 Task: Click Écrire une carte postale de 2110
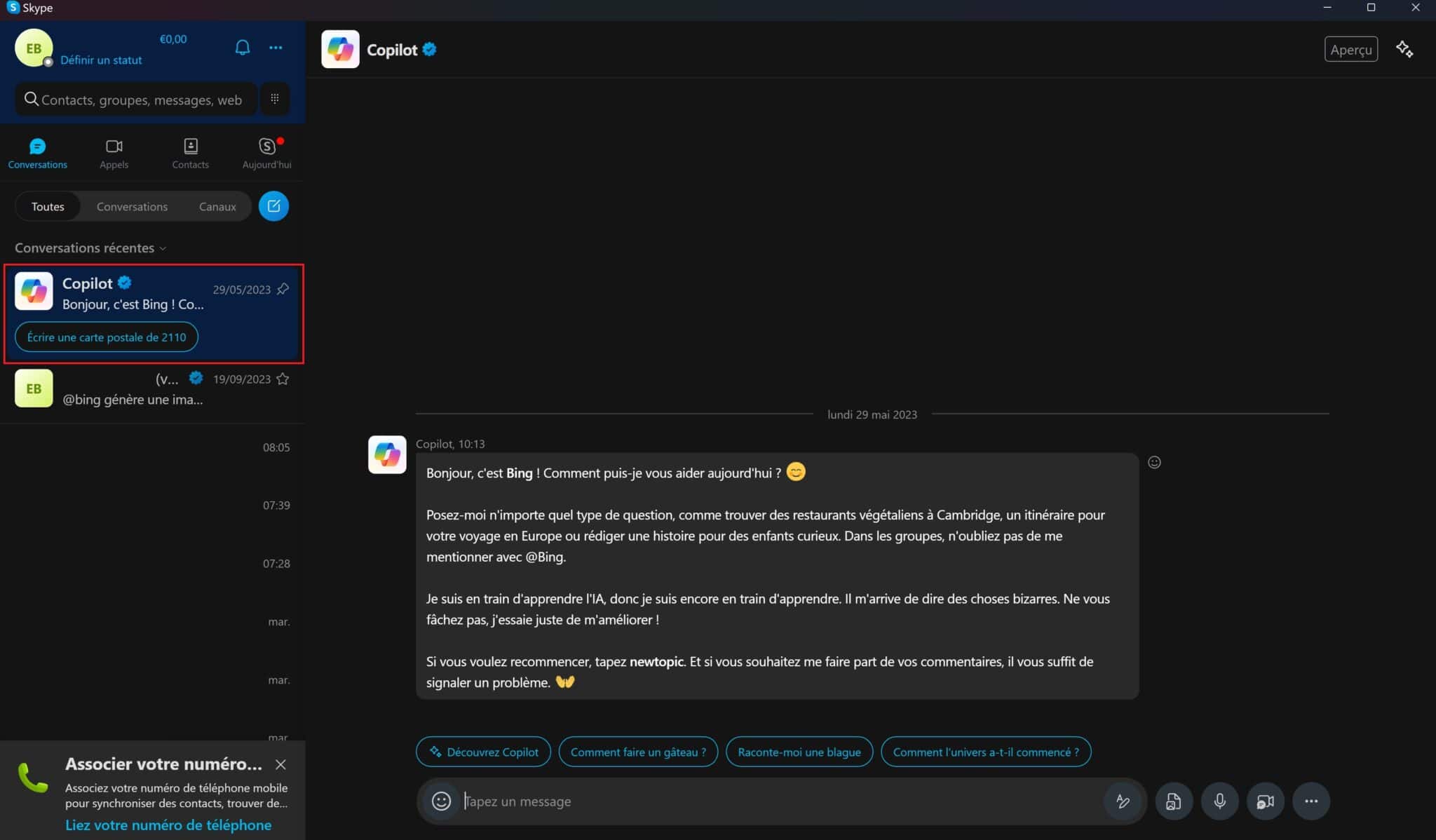click(x=107, y=337)
